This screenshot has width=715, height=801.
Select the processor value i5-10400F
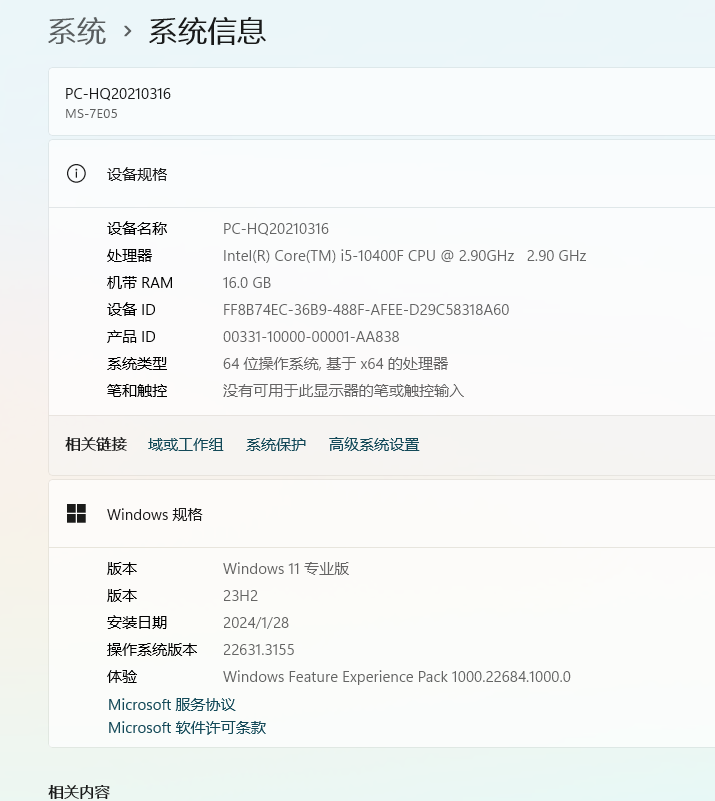pyautogui.click(x=404, y=256)
